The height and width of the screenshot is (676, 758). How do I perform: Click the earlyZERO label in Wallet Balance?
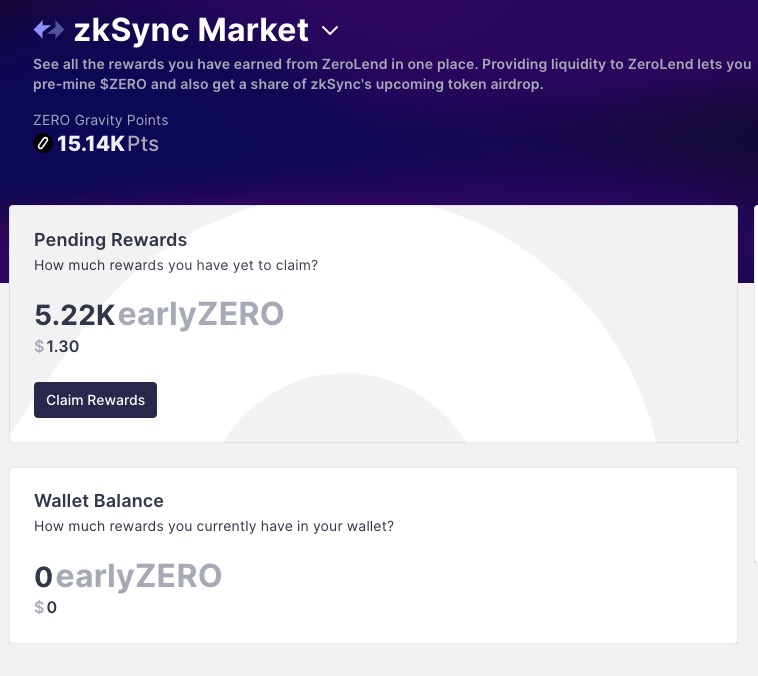(x=138, y=576)
